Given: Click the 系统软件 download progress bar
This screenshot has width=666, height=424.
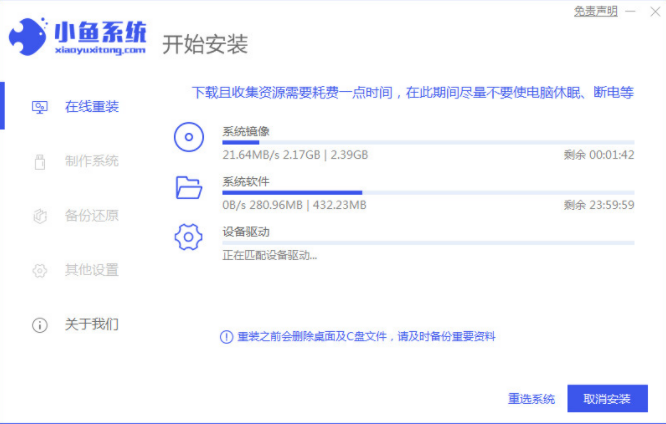Looking at the screenshot, I should (x=427, y=192).
